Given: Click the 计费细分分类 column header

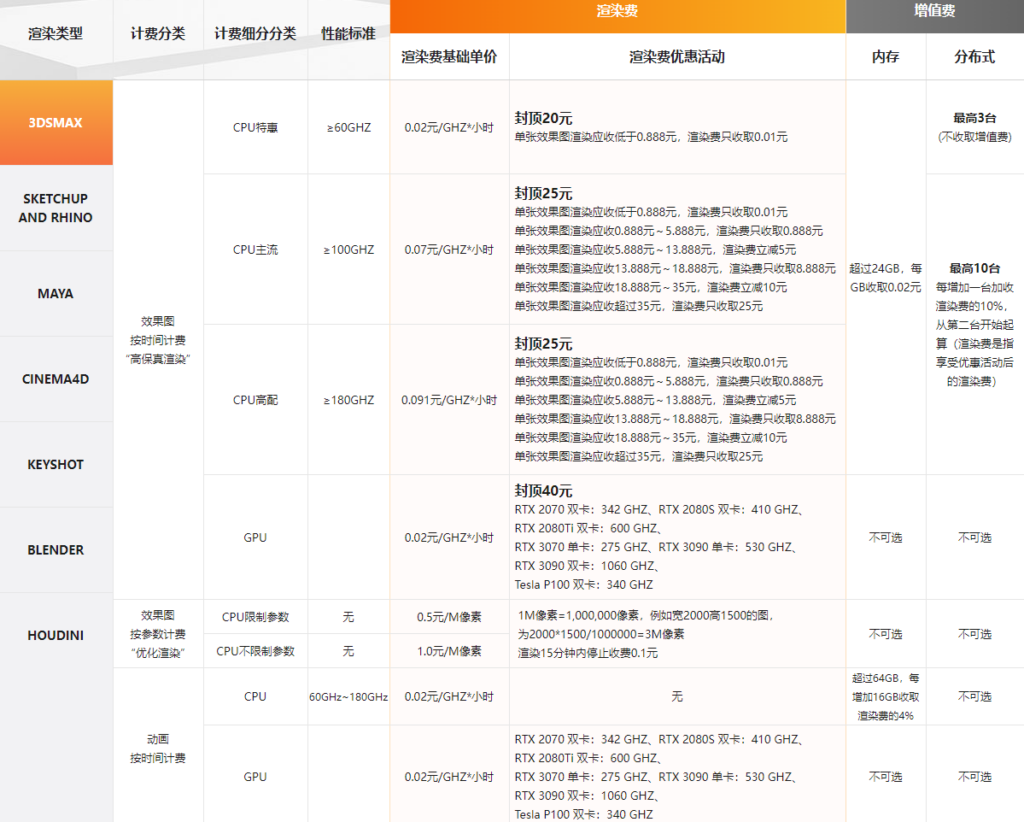Looking at the screenshot, I should pyautogui.click(x=255, y=34).
